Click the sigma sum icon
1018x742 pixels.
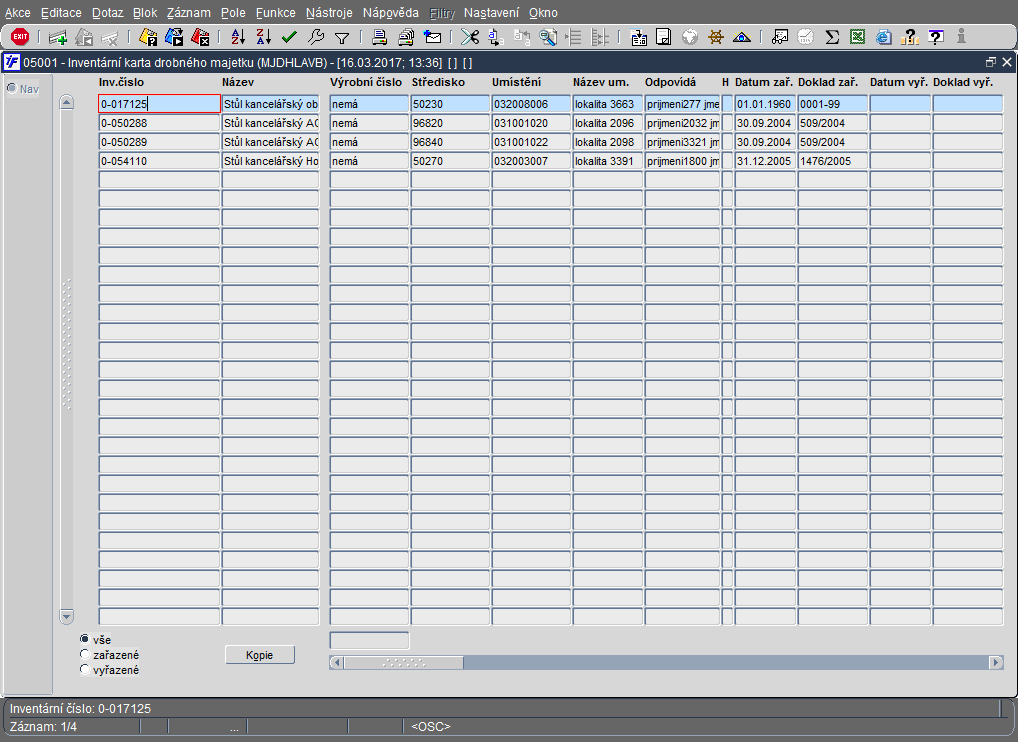tap(832, 37)
